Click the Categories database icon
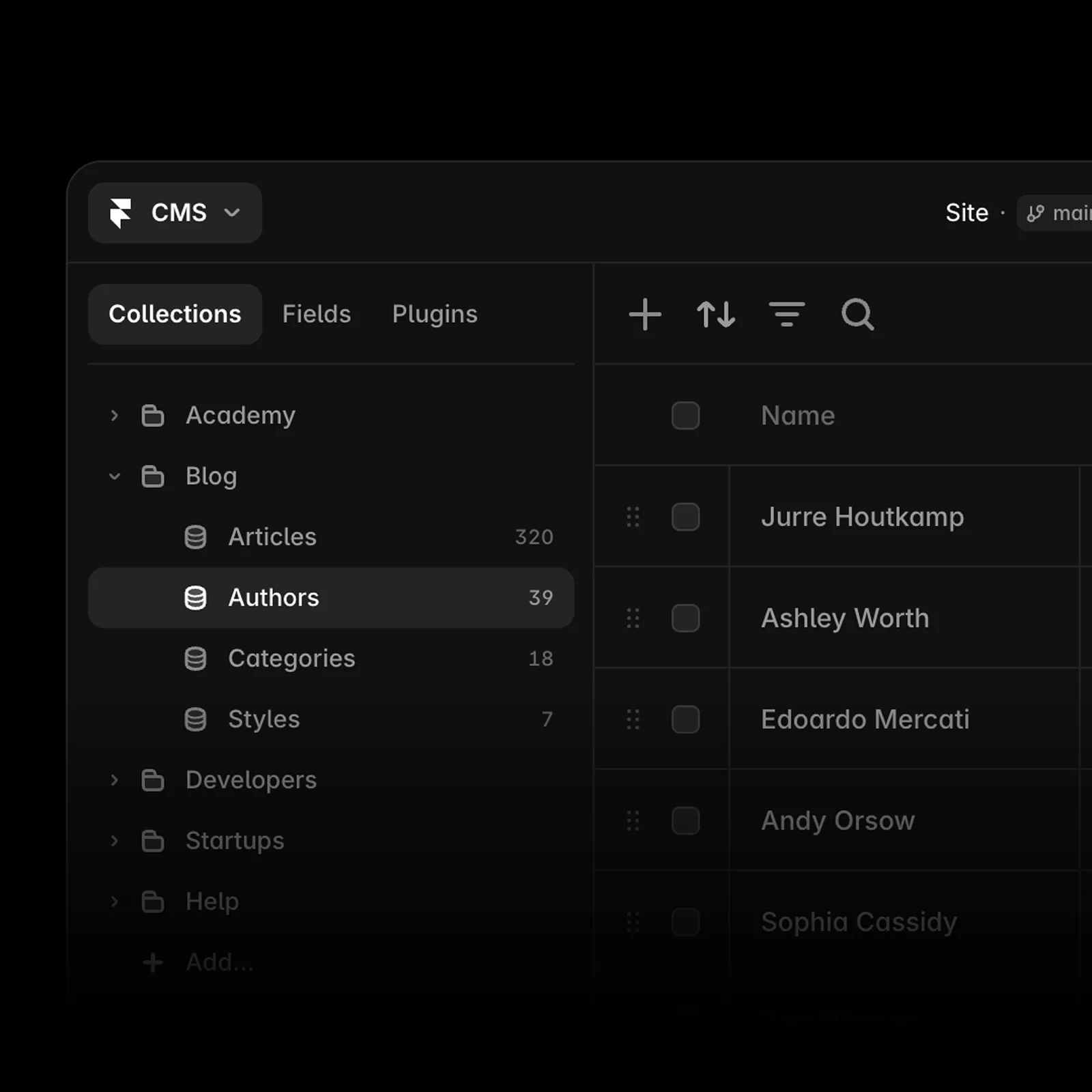This screenshot has height=1092, width=1092. pyautogui.click(x=195, y=658)
